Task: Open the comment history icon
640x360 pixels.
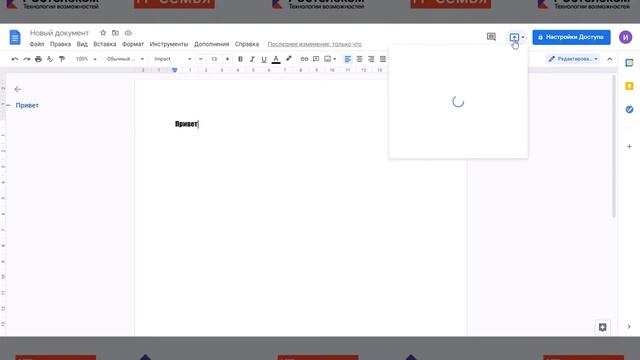Action: tap(491, 37)
